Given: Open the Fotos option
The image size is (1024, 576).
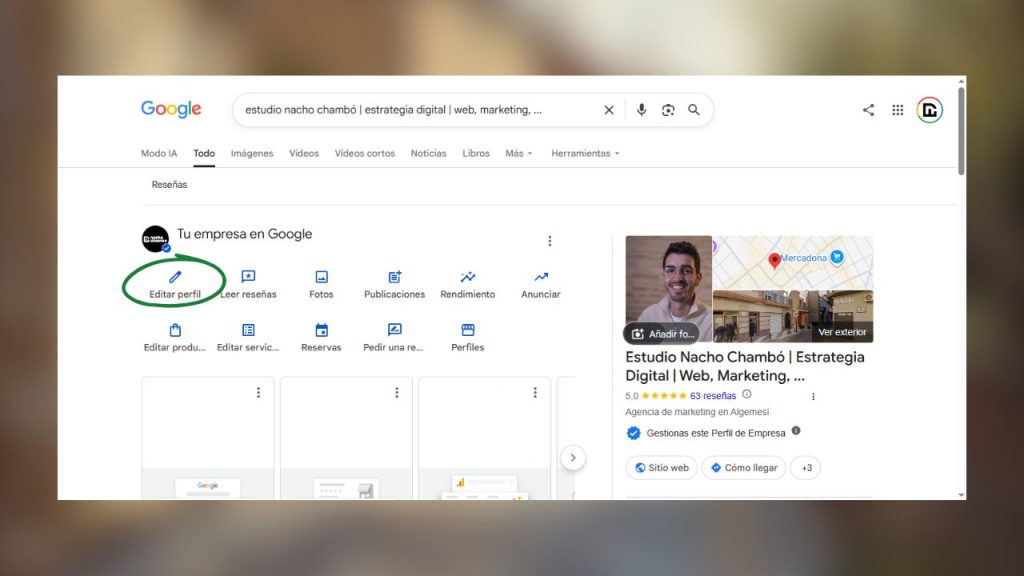Looking at the screenshot, I should coord(321,283).
